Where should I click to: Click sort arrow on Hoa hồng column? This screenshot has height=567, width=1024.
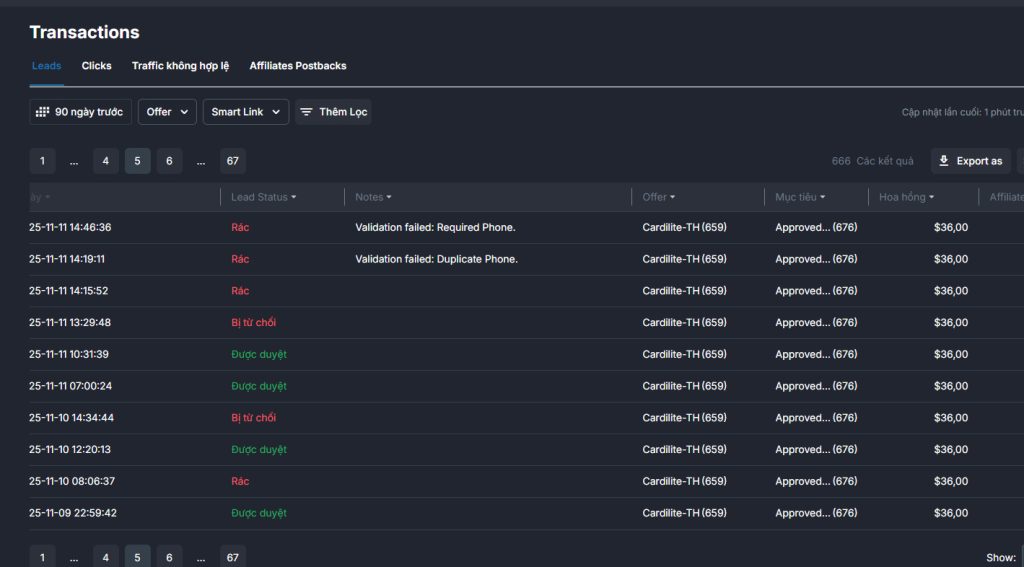click(932, 198)
